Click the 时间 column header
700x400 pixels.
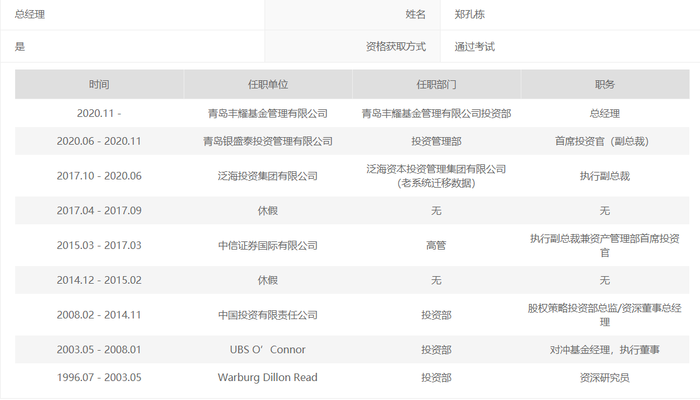(x=99, y=84)
